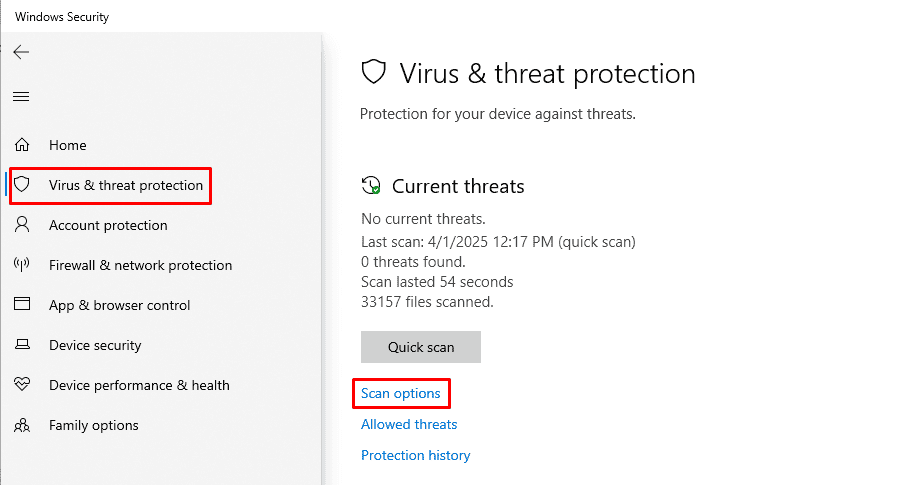This screenshot has width=911, height=485.
Task: Select Firewall & network protection label
Action: pos(141,265)
